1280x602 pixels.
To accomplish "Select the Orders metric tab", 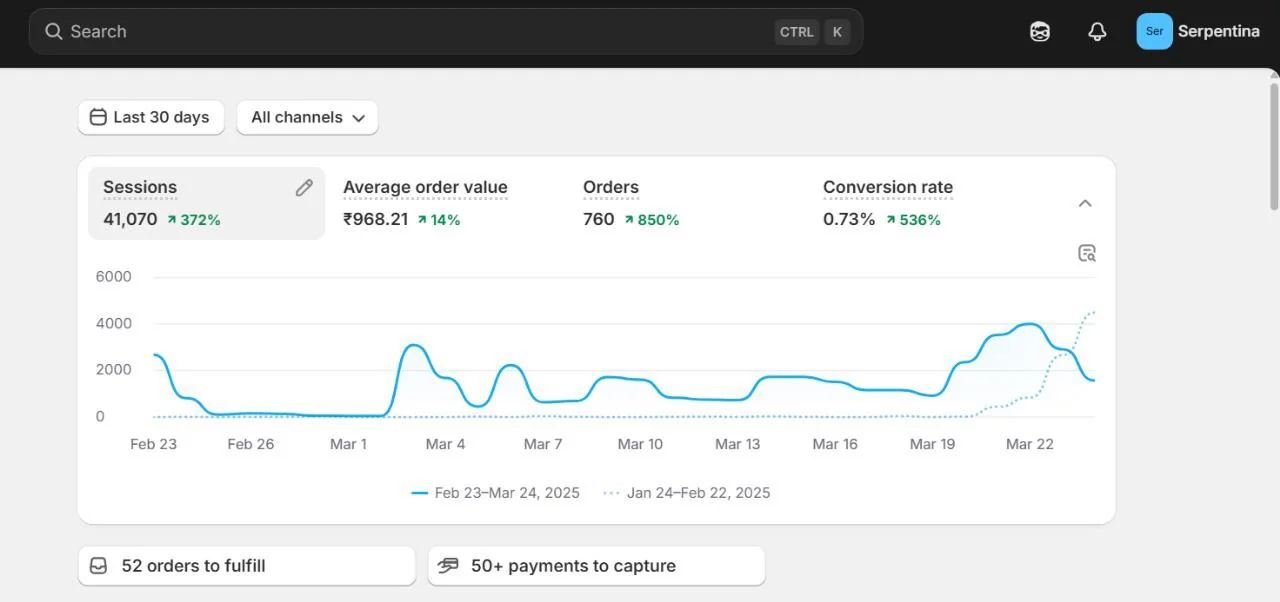I will (630, 202).
